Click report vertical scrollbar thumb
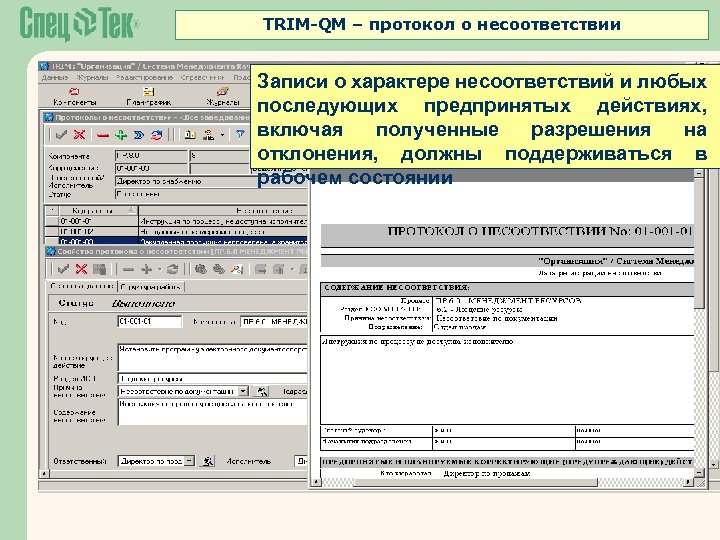Screen dimensions: 720x540 point(699,243)
